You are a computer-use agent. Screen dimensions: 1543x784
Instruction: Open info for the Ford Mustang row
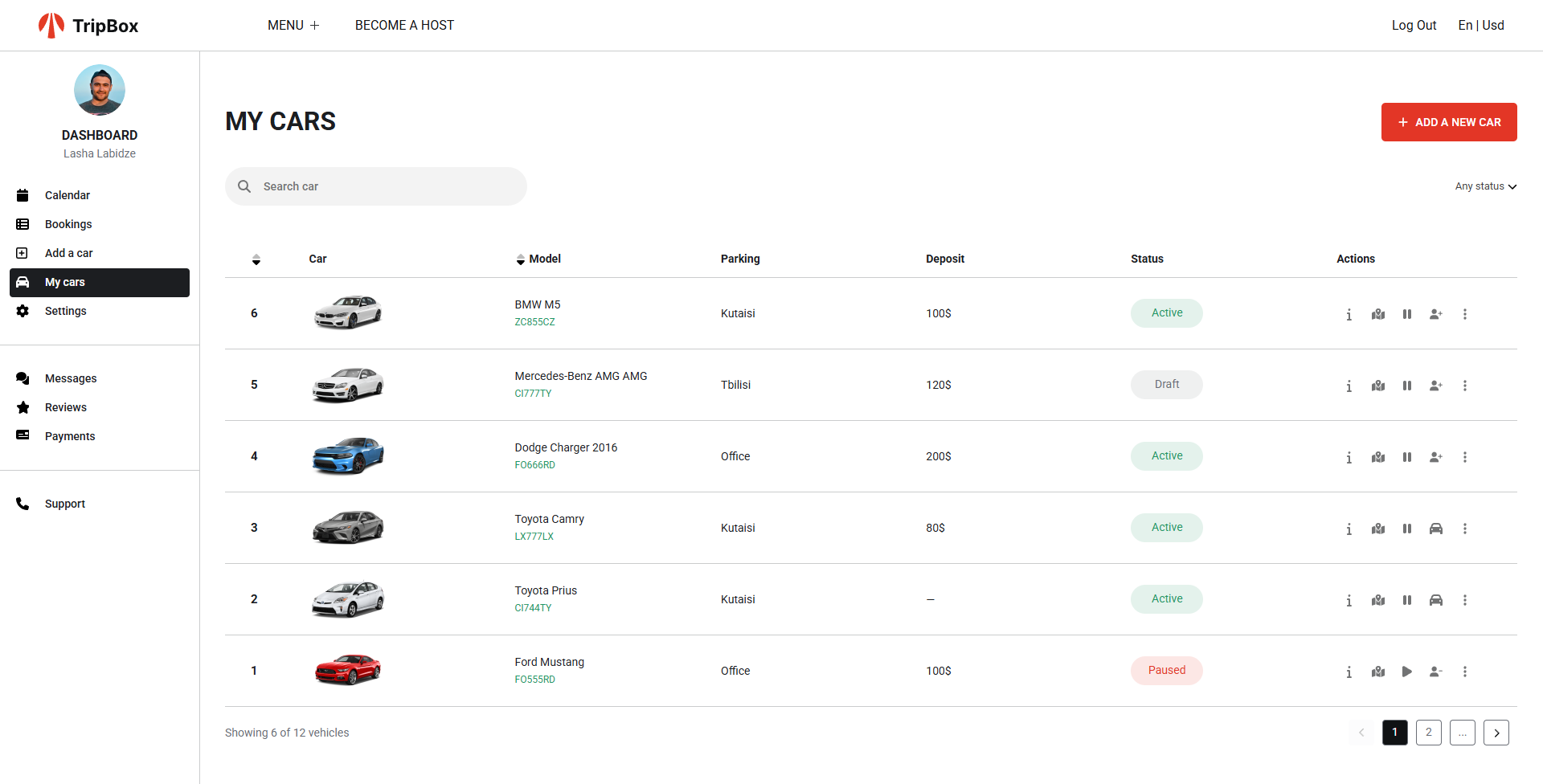1349,672
